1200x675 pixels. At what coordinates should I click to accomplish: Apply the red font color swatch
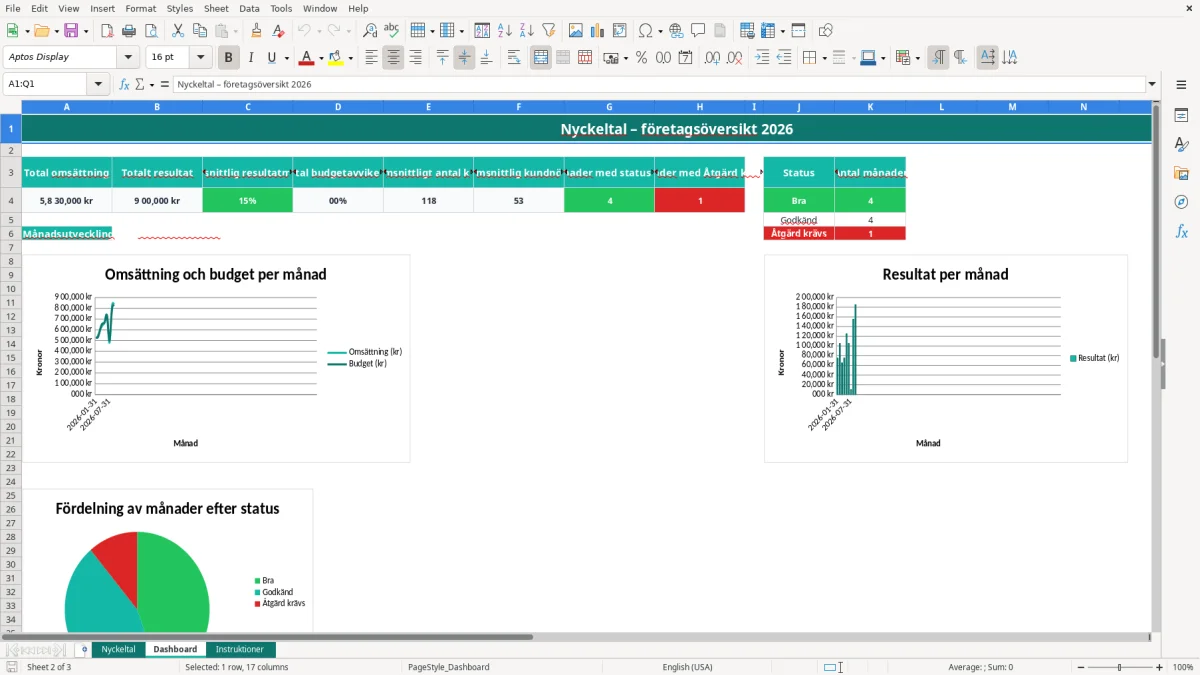tap(307, 58)
